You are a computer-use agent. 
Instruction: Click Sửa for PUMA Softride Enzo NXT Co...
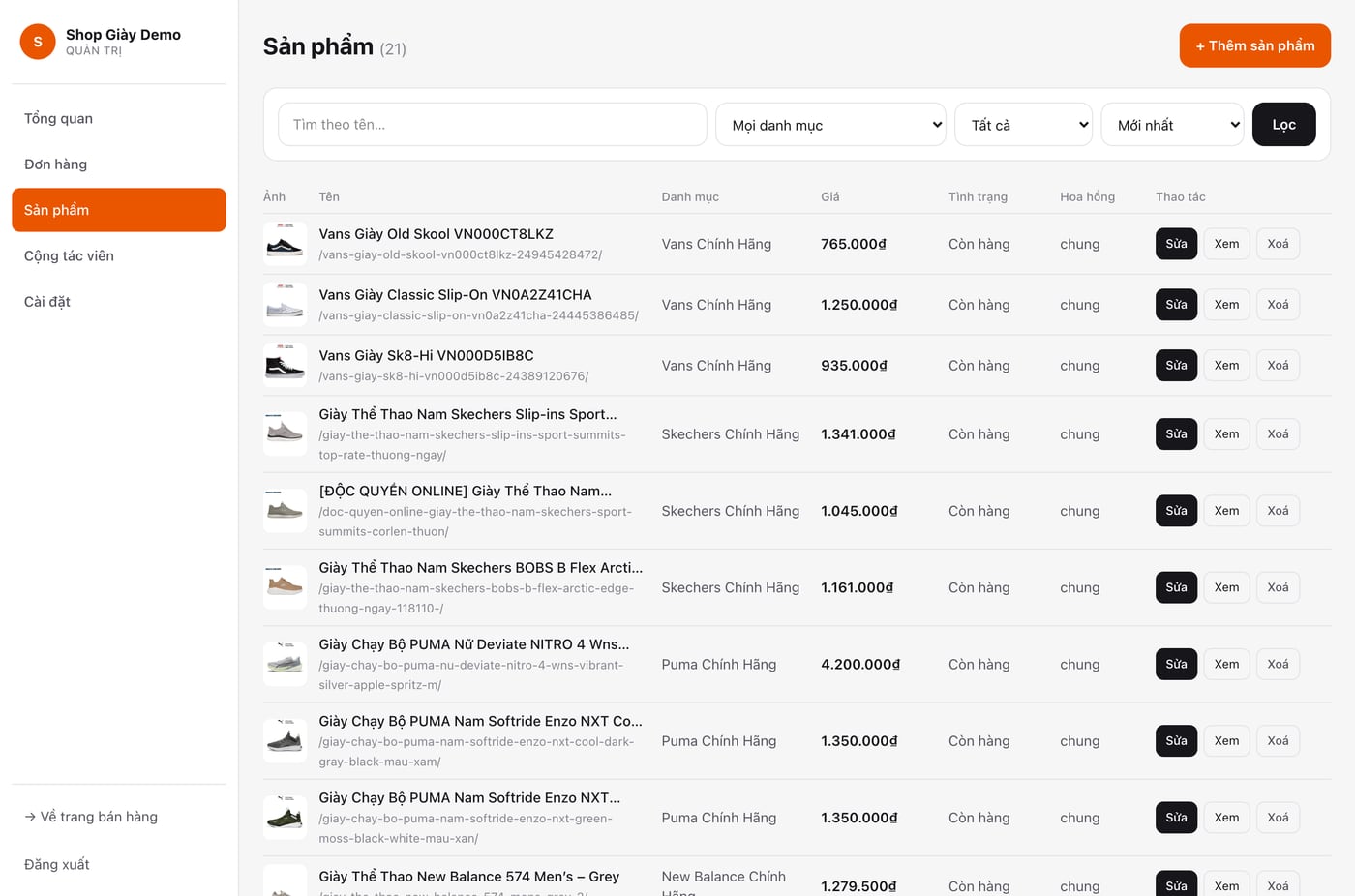pyautogui.click(x=1176, y=741)
